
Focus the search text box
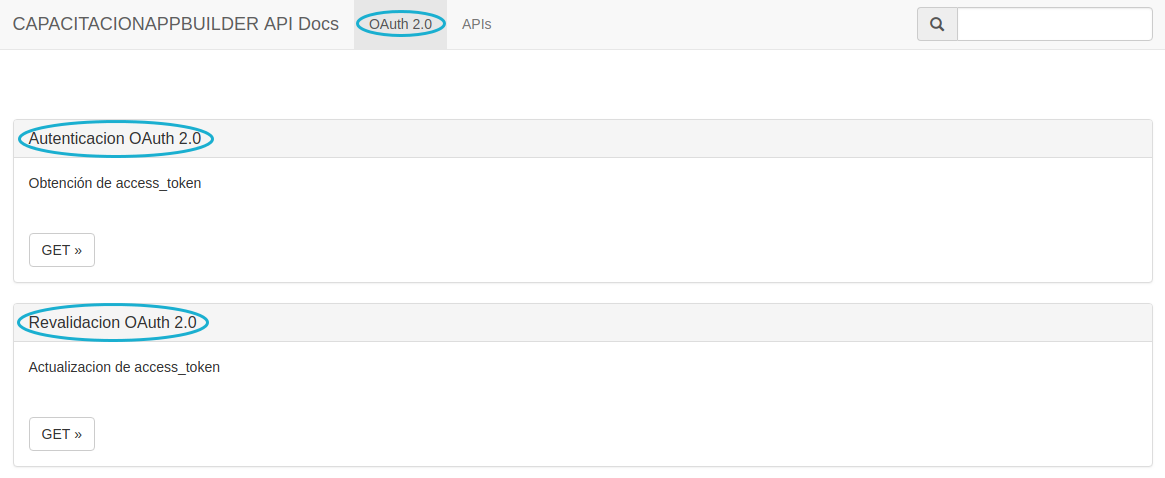point(1054,24)
